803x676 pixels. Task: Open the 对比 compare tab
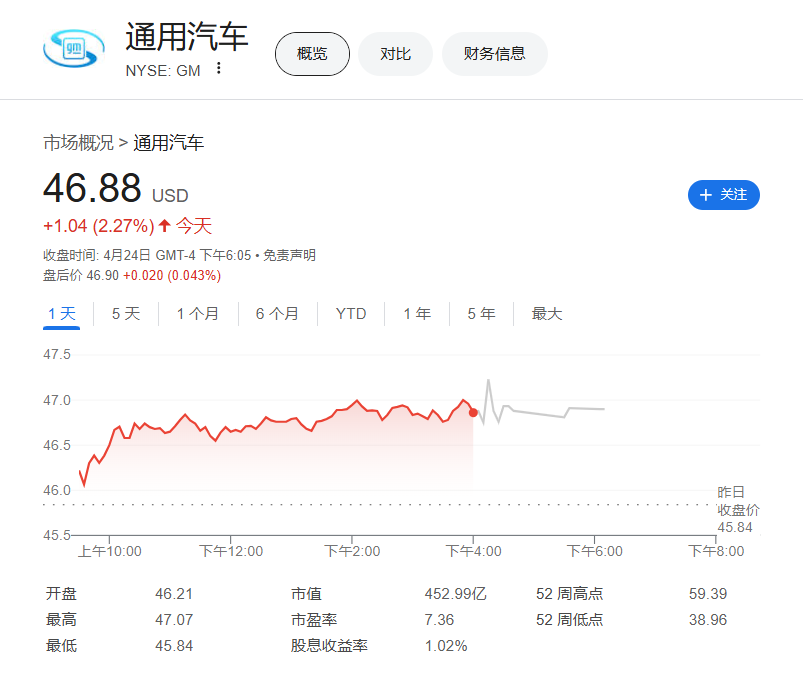pos(395,54)
